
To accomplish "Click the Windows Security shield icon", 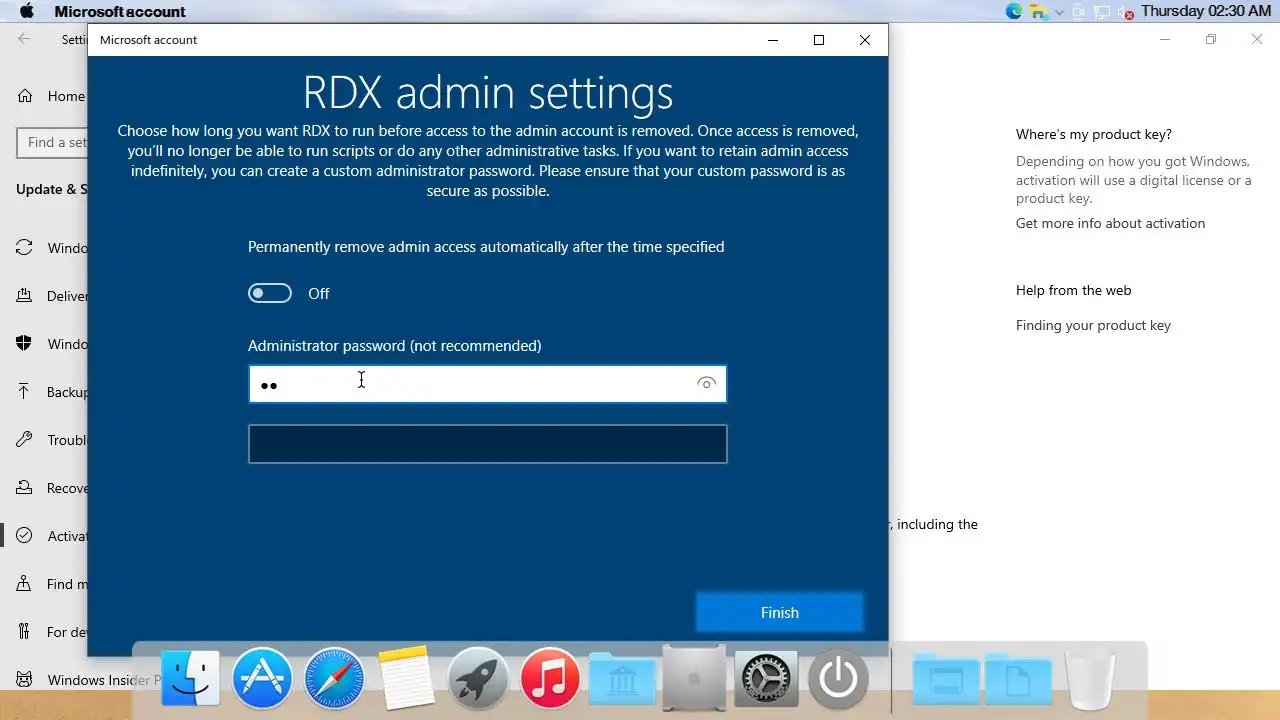I will click(x=24, y=344).
